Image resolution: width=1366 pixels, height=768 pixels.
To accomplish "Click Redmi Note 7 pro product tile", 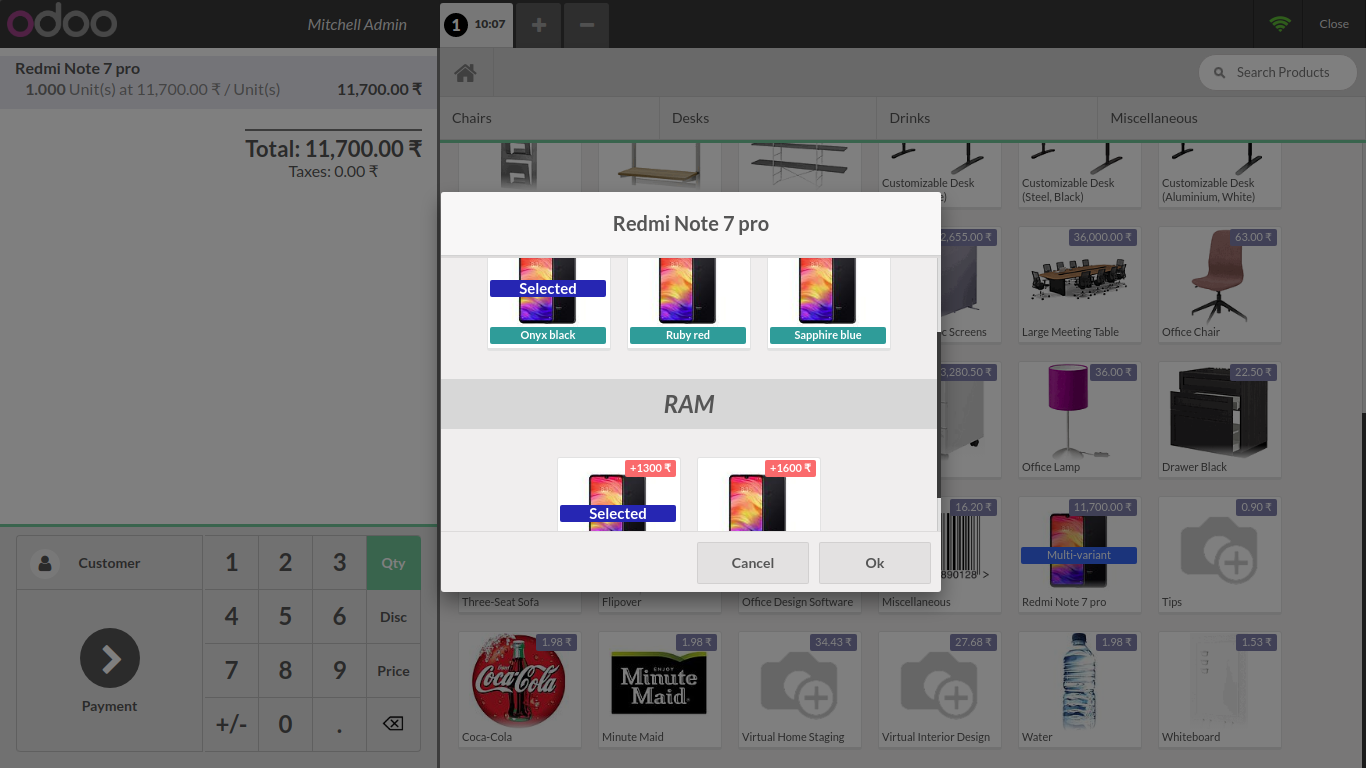I will tap(1080, 554).
